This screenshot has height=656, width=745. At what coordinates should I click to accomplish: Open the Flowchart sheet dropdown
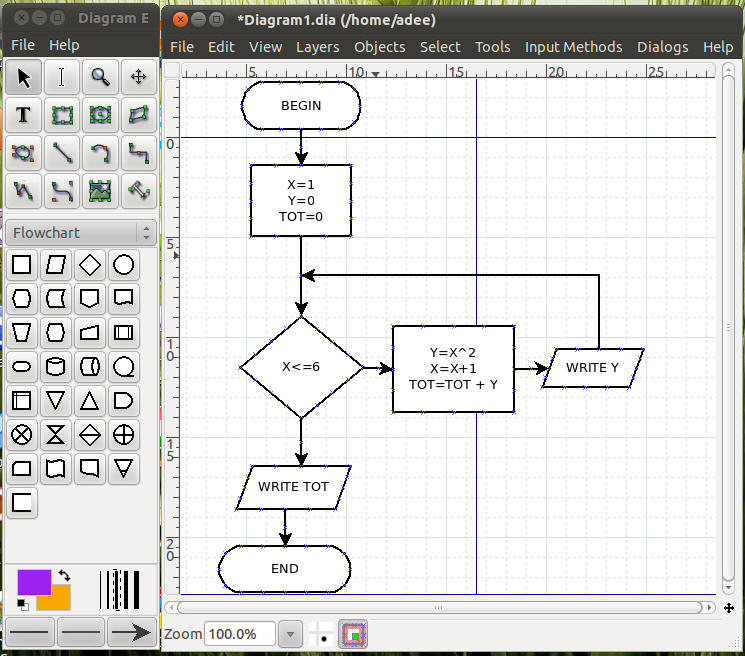81,233
